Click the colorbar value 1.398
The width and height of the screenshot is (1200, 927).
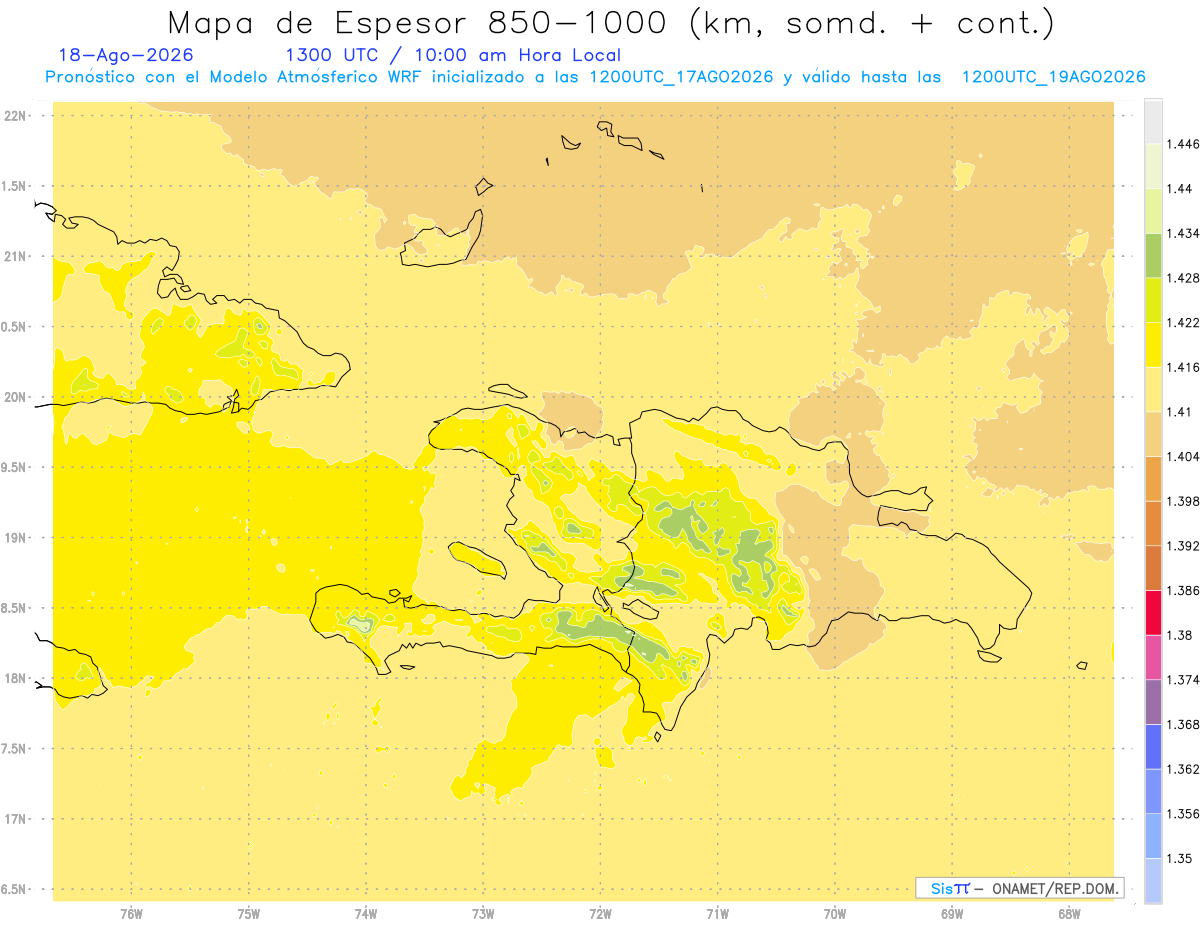point(1185,501)
